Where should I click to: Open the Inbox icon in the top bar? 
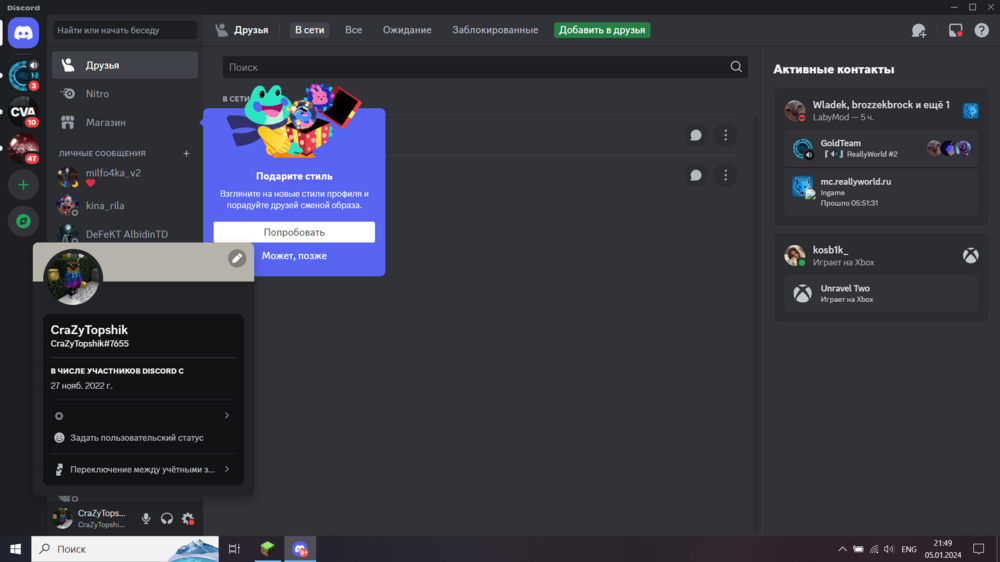click(955, 30)
